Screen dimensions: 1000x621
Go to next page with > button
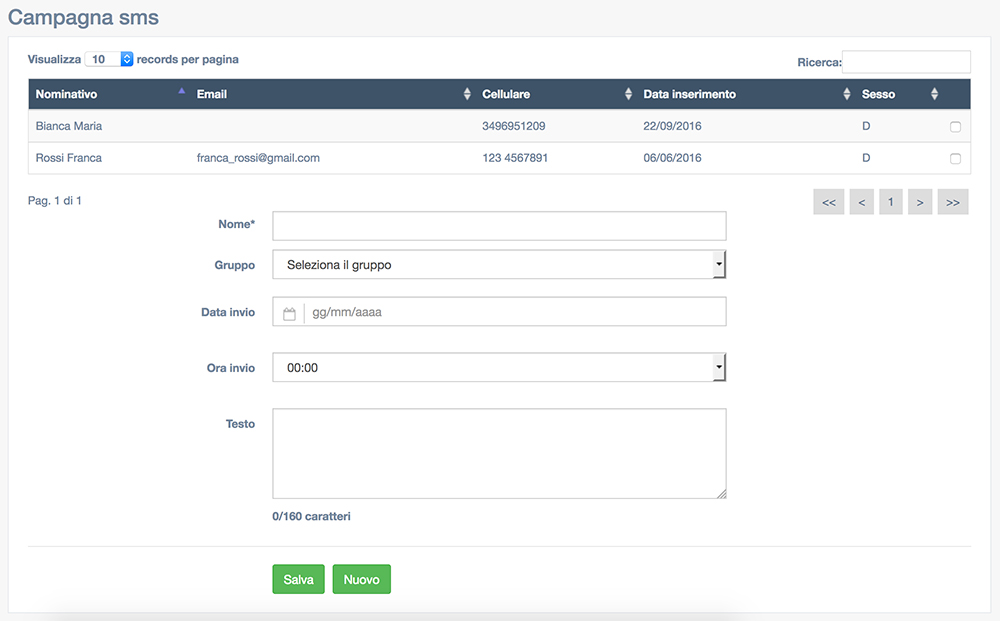click(920, 202)
